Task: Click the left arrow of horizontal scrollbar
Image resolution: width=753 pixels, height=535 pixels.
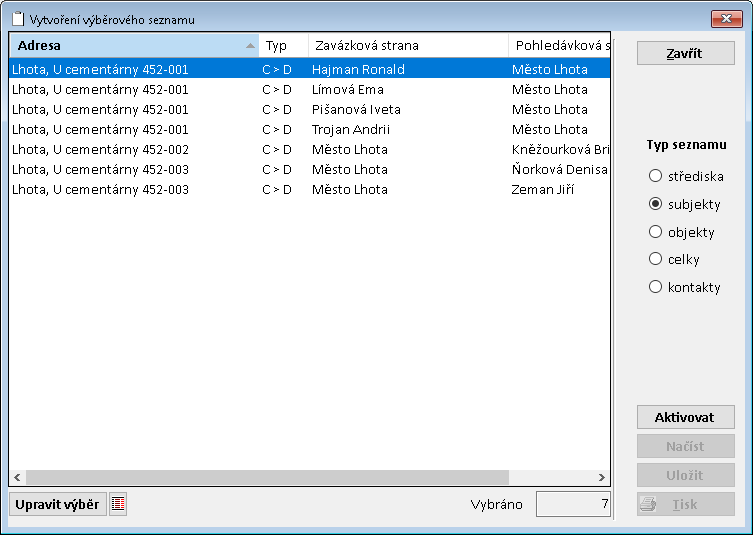Action: [18, 478]
